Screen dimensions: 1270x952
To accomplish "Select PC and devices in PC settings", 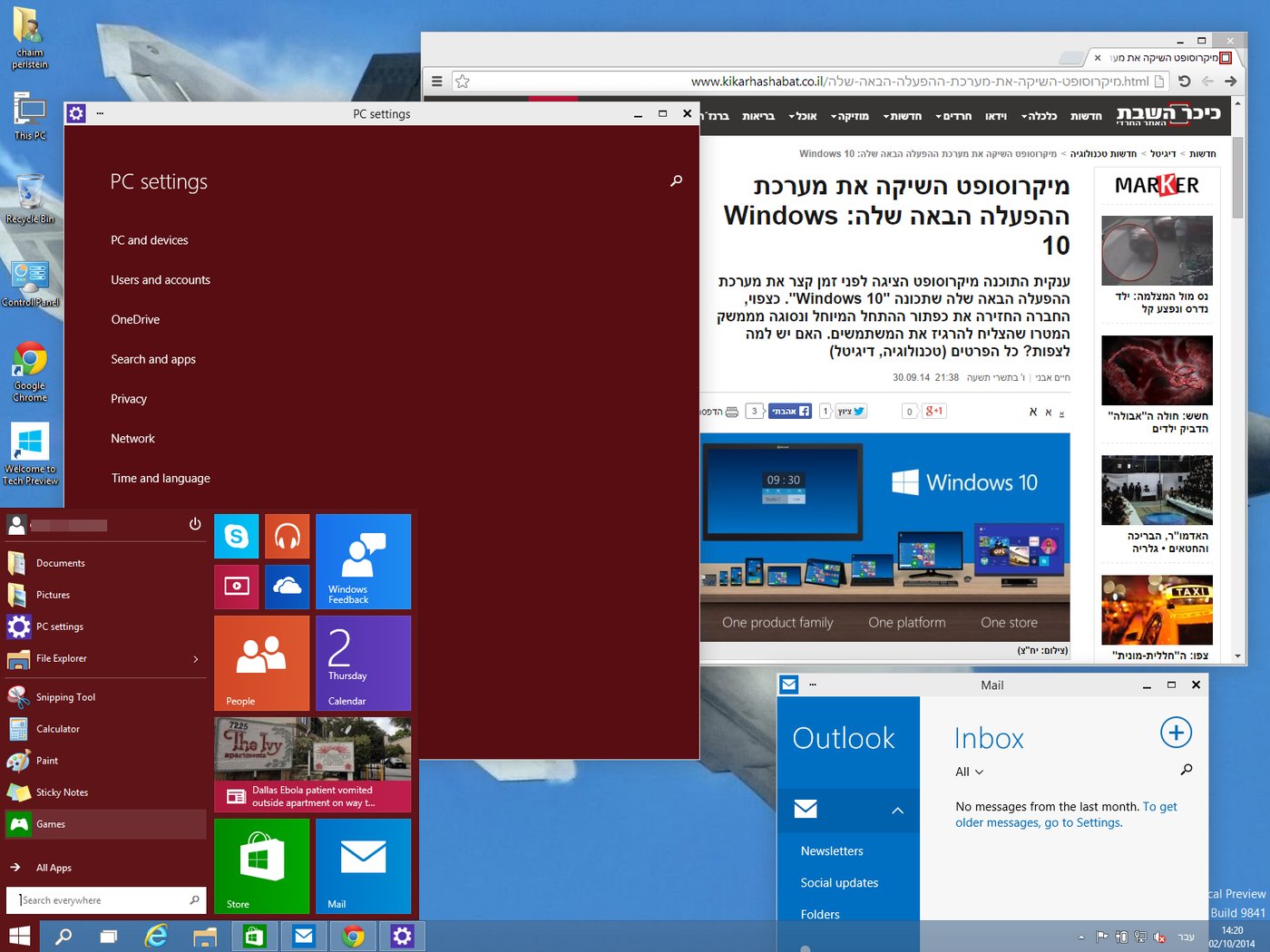I will coord(150,240).
